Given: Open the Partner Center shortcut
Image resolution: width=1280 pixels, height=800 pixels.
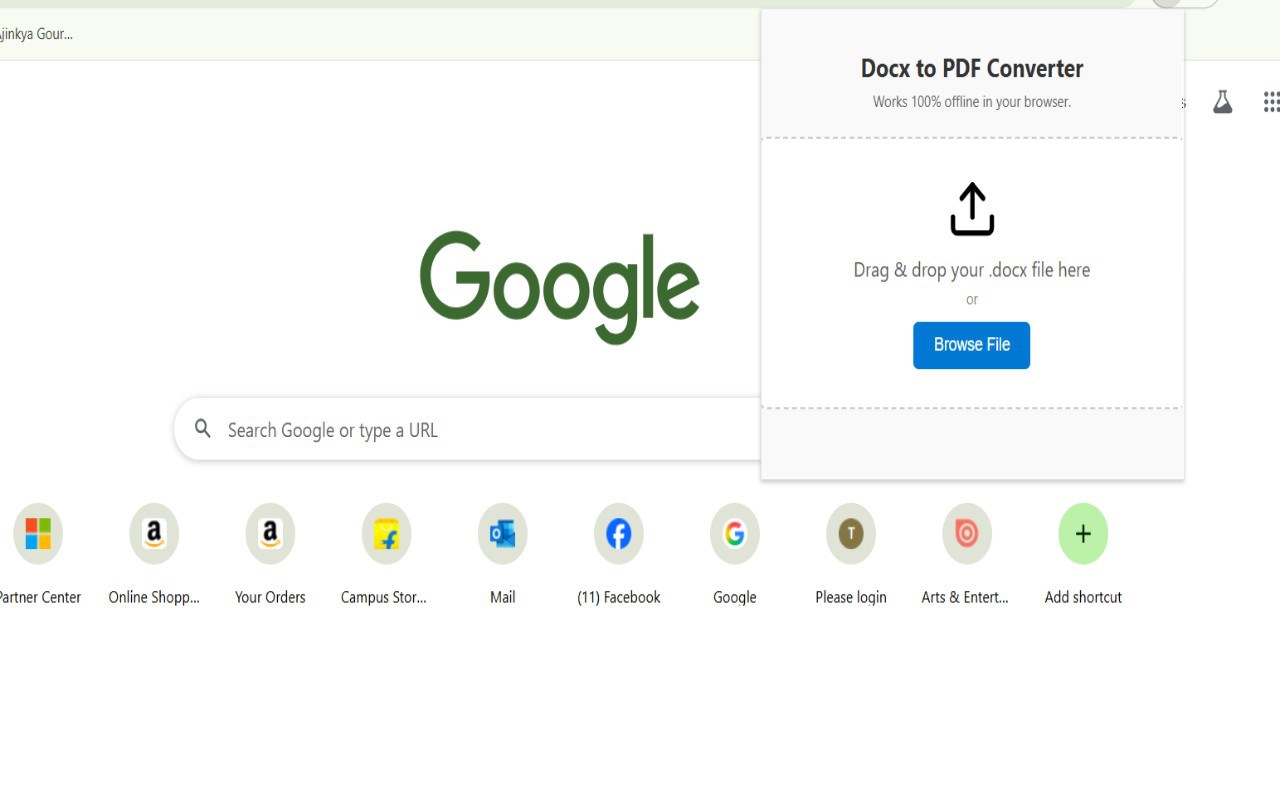Looking at the screenshot, I should pyautogui.click(x=38, y=534).
